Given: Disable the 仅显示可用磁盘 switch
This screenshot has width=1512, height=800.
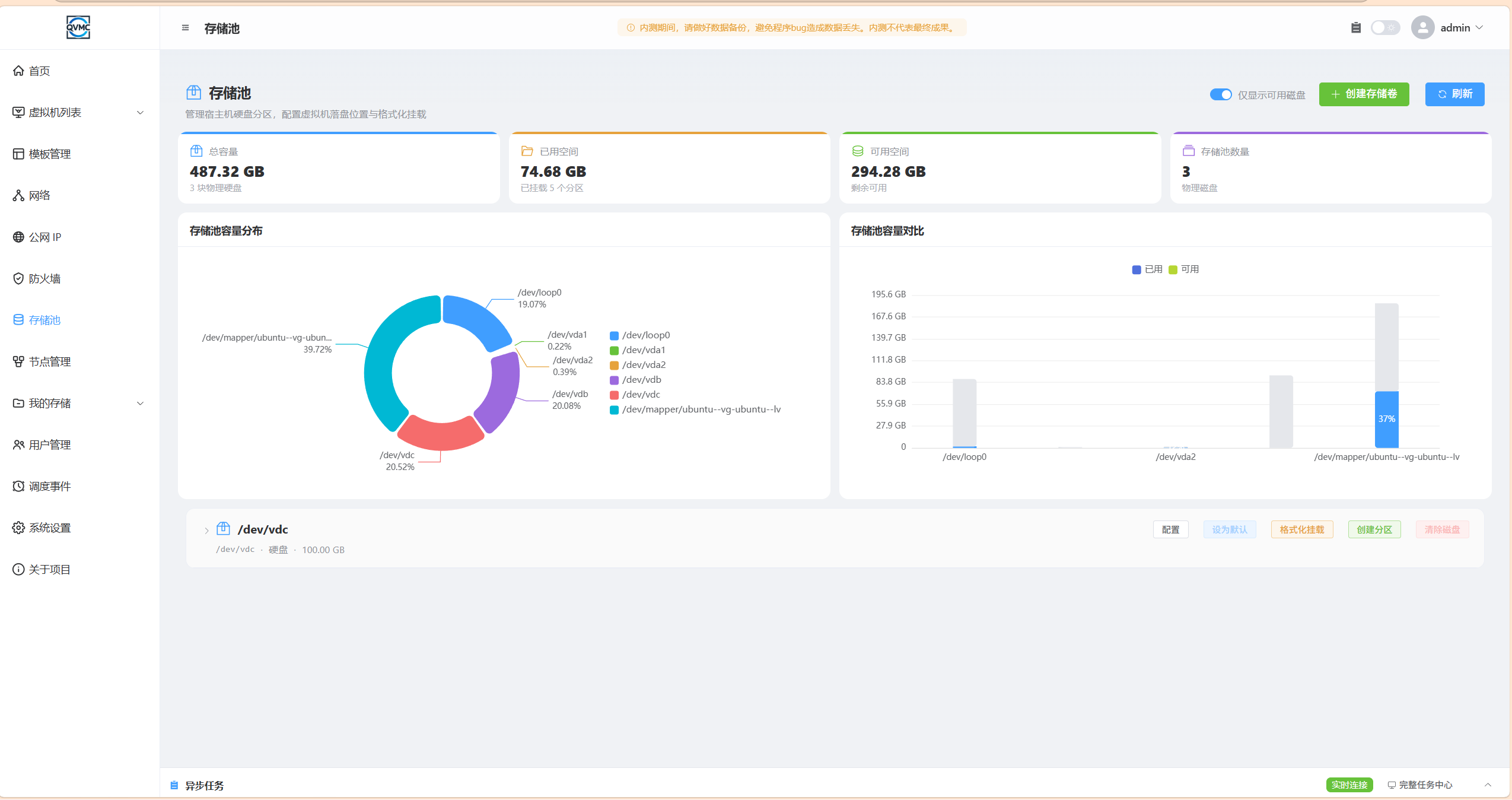Looking at the screenshot, I should click(1221, 94).
